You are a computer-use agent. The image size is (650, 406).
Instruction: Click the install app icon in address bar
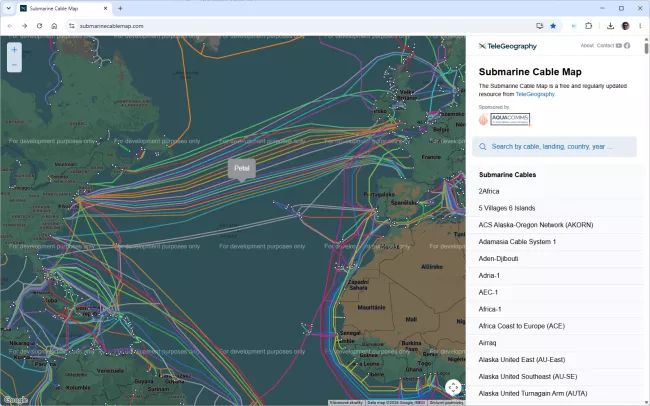539,26
